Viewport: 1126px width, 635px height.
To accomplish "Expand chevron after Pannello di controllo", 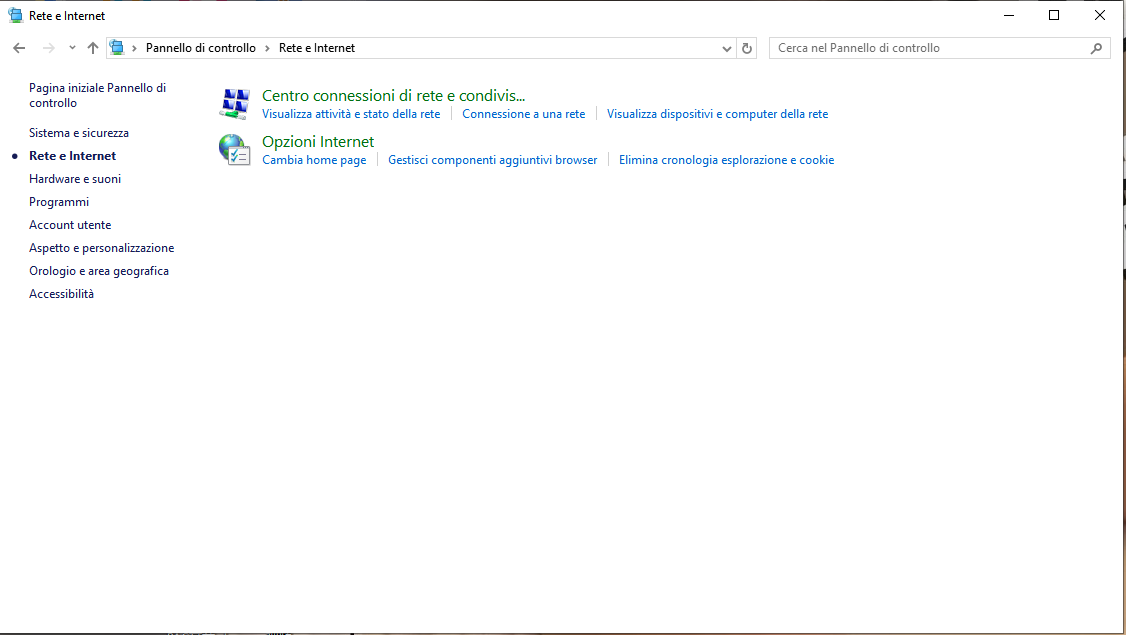I will [x=267, y=48].
